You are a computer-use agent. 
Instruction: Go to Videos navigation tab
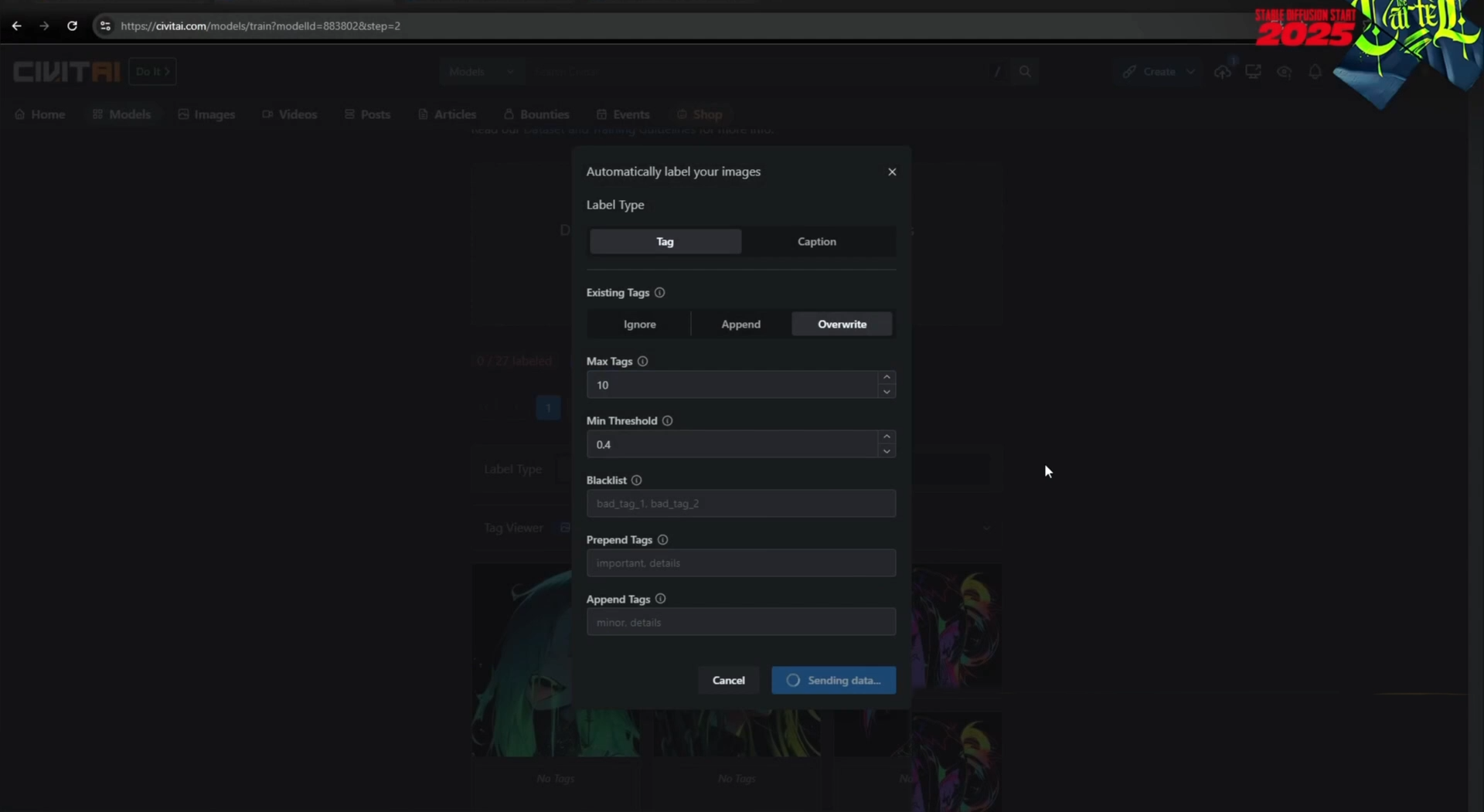tap(290, 114)
